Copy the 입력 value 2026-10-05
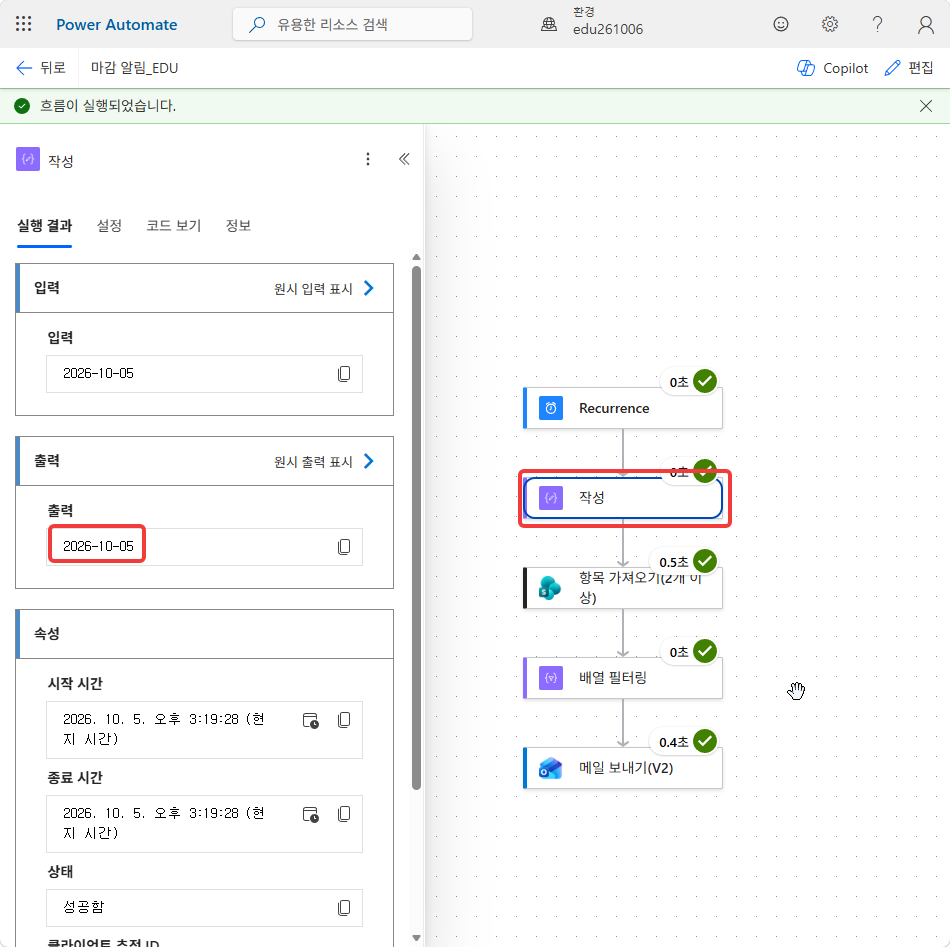Image resolution: width=950 pixels, height=947 pixels. click(x=344, y=374)
